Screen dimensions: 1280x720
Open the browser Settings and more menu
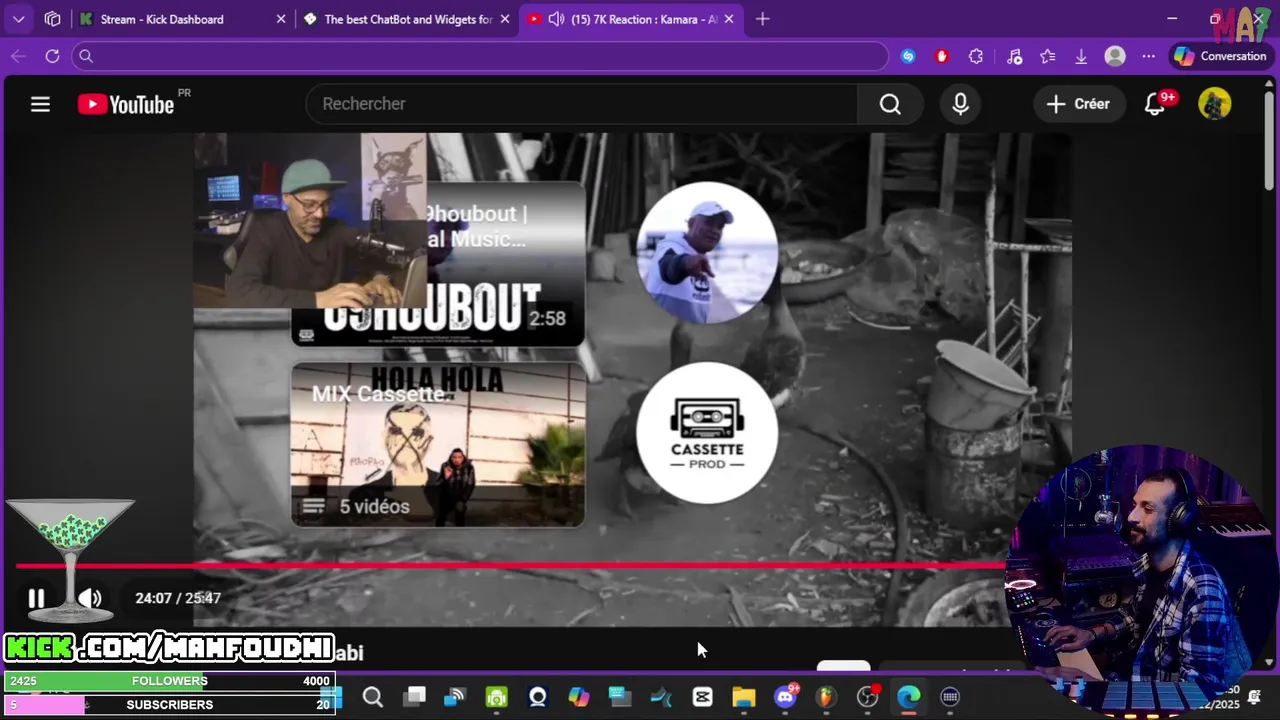(x=1148, y=56)
